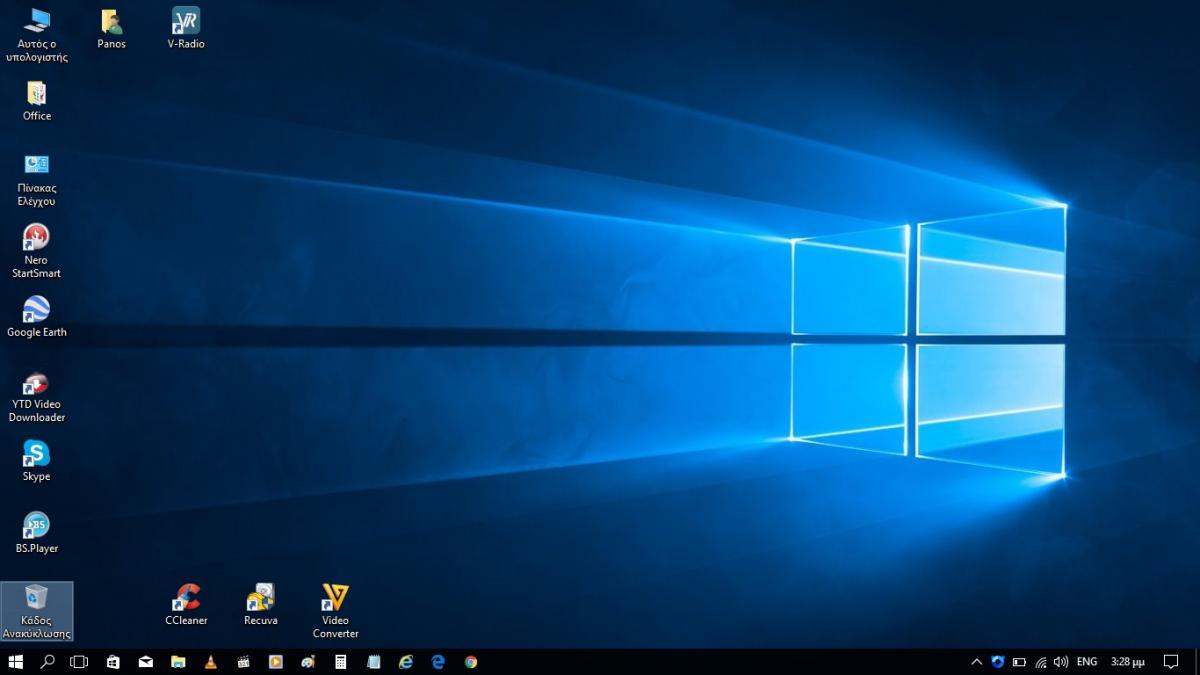This screenshot has width=1200, height=675.
Task: Open the ENG input language selector
Action: point(1087,662)
